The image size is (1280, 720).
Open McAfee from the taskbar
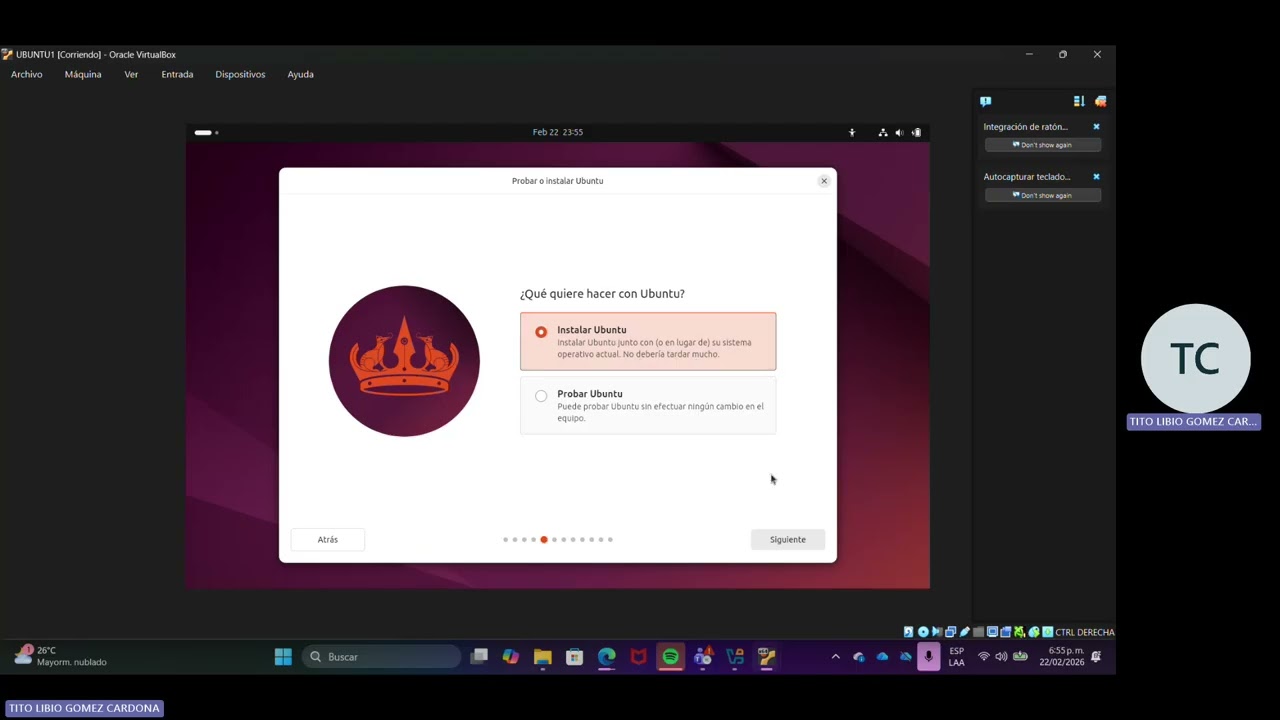[x=639, y=657]
